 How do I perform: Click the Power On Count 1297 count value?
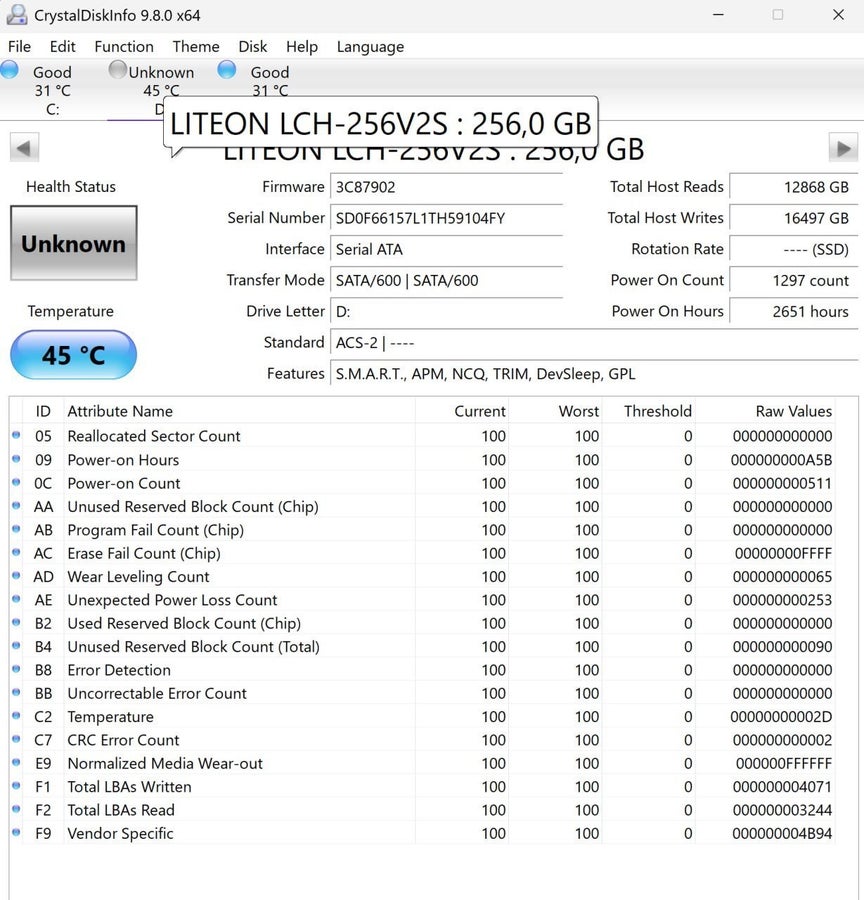(x=793, y=280)
